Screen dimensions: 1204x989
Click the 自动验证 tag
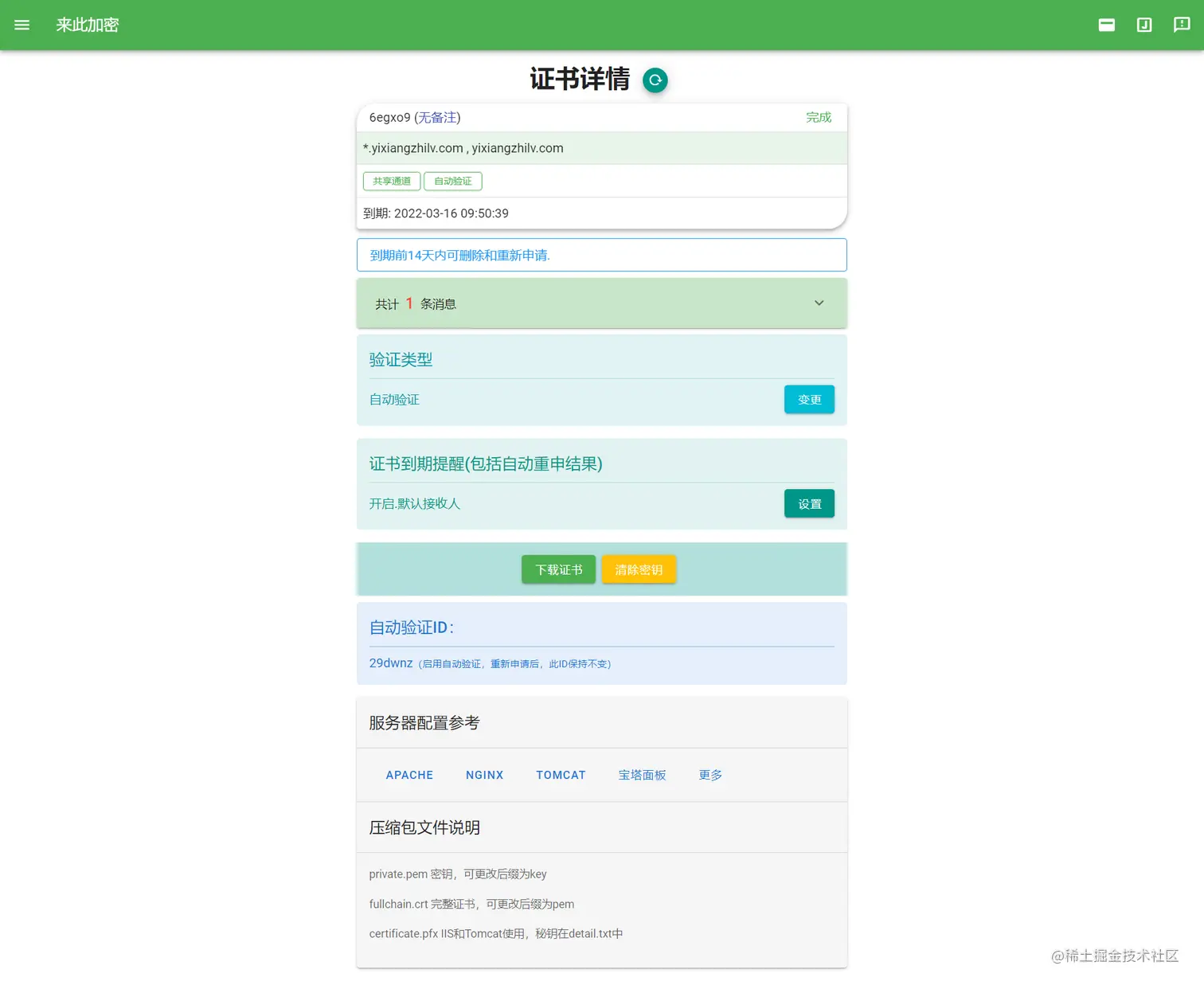pyautogui.click(x=452, y=181)
